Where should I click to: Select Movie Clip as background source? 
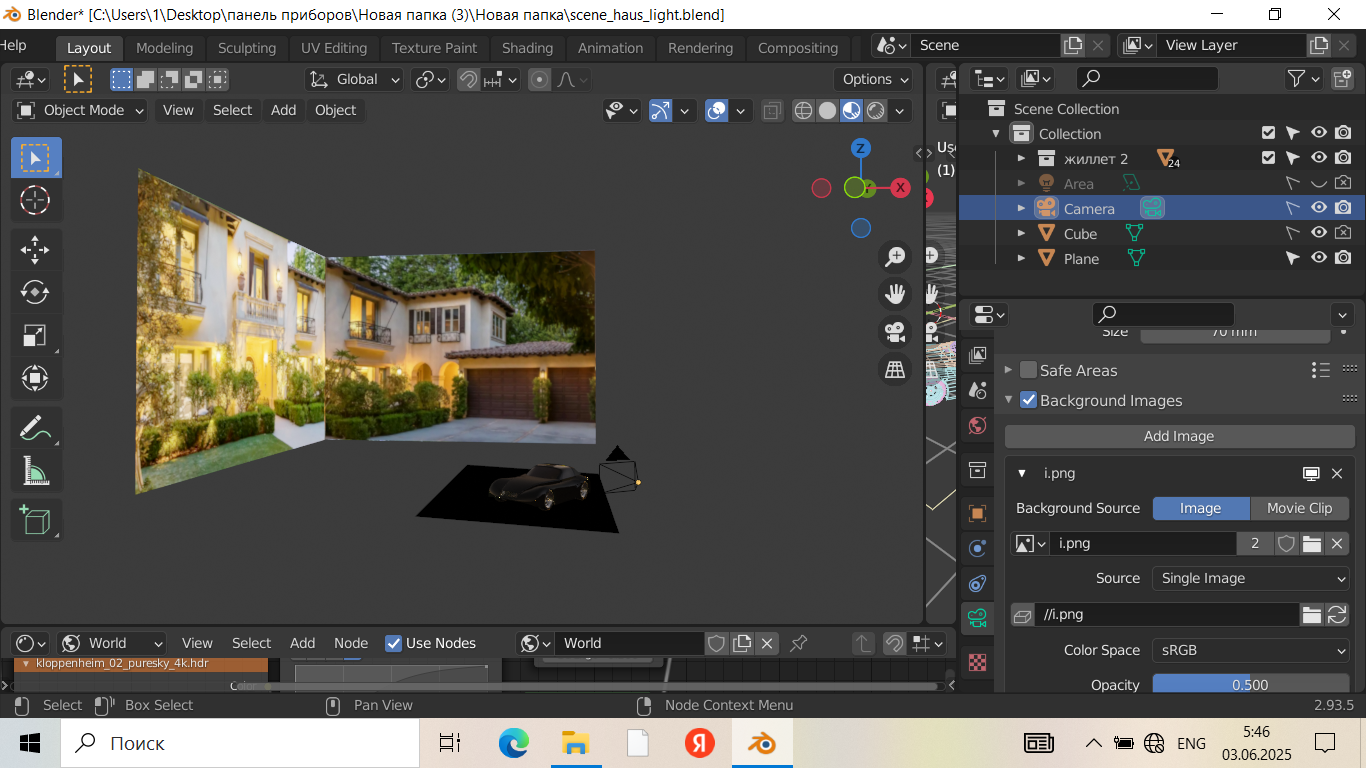(1299, 508)
